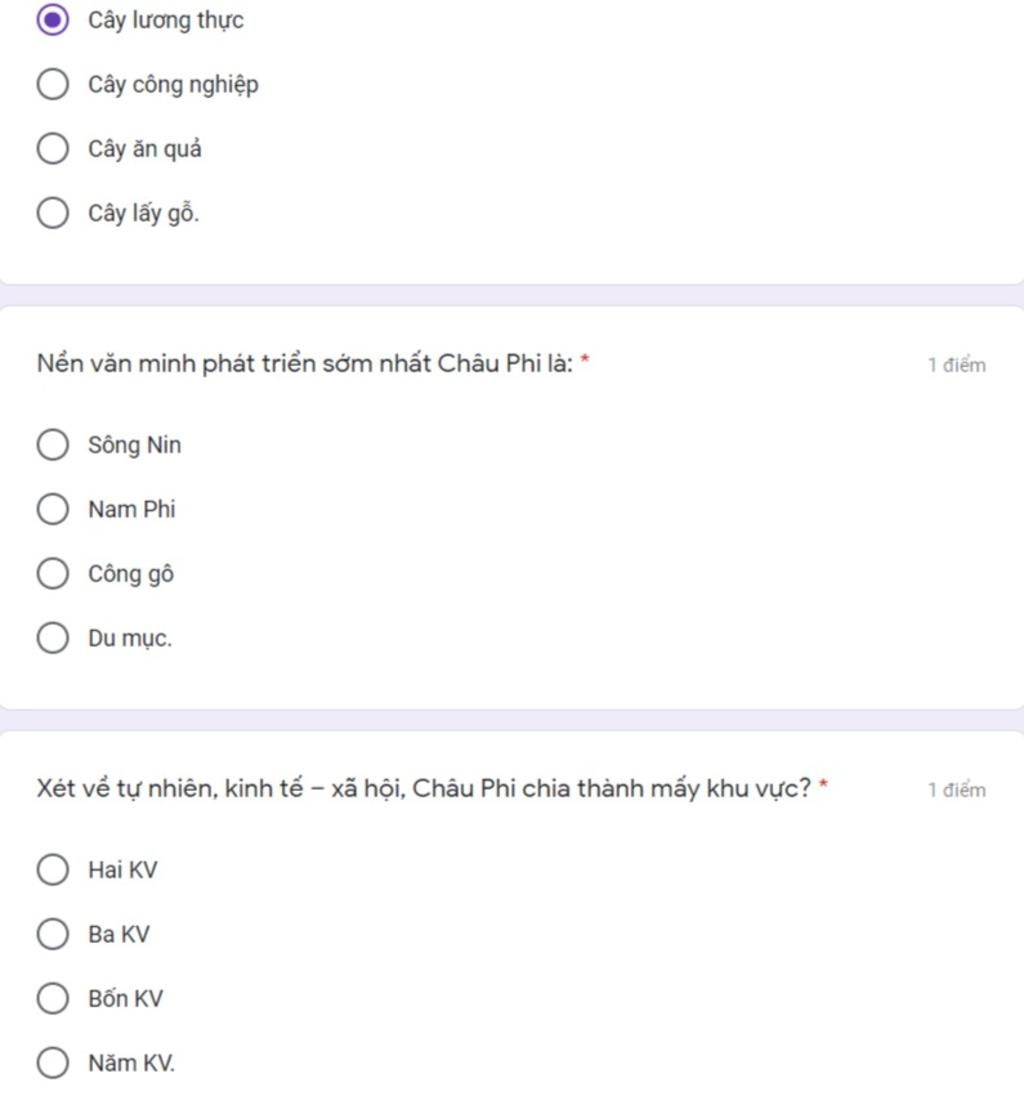The image size is (1024, 1114).
Task: Pick the "Bốn KV" radio option
Action: coord(53,998)
